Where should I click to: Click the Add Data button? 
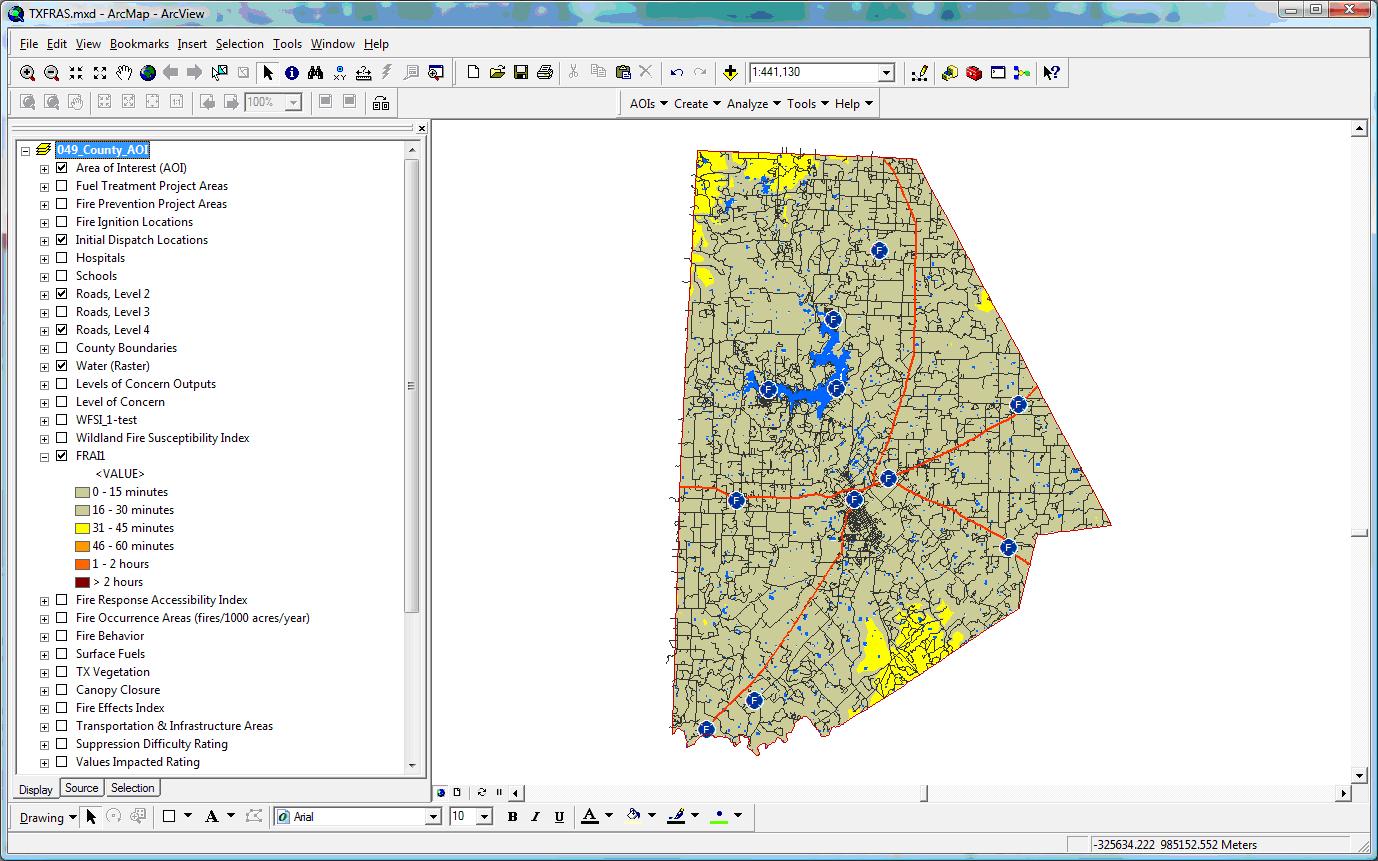pyautogui.click(x=730, y=72)
